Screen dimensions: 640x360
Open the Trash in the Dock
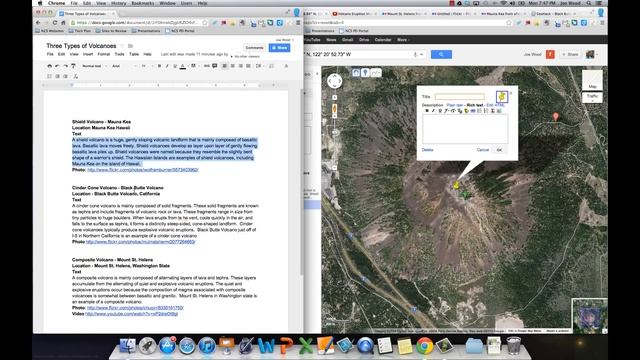(x=513, y=346)
